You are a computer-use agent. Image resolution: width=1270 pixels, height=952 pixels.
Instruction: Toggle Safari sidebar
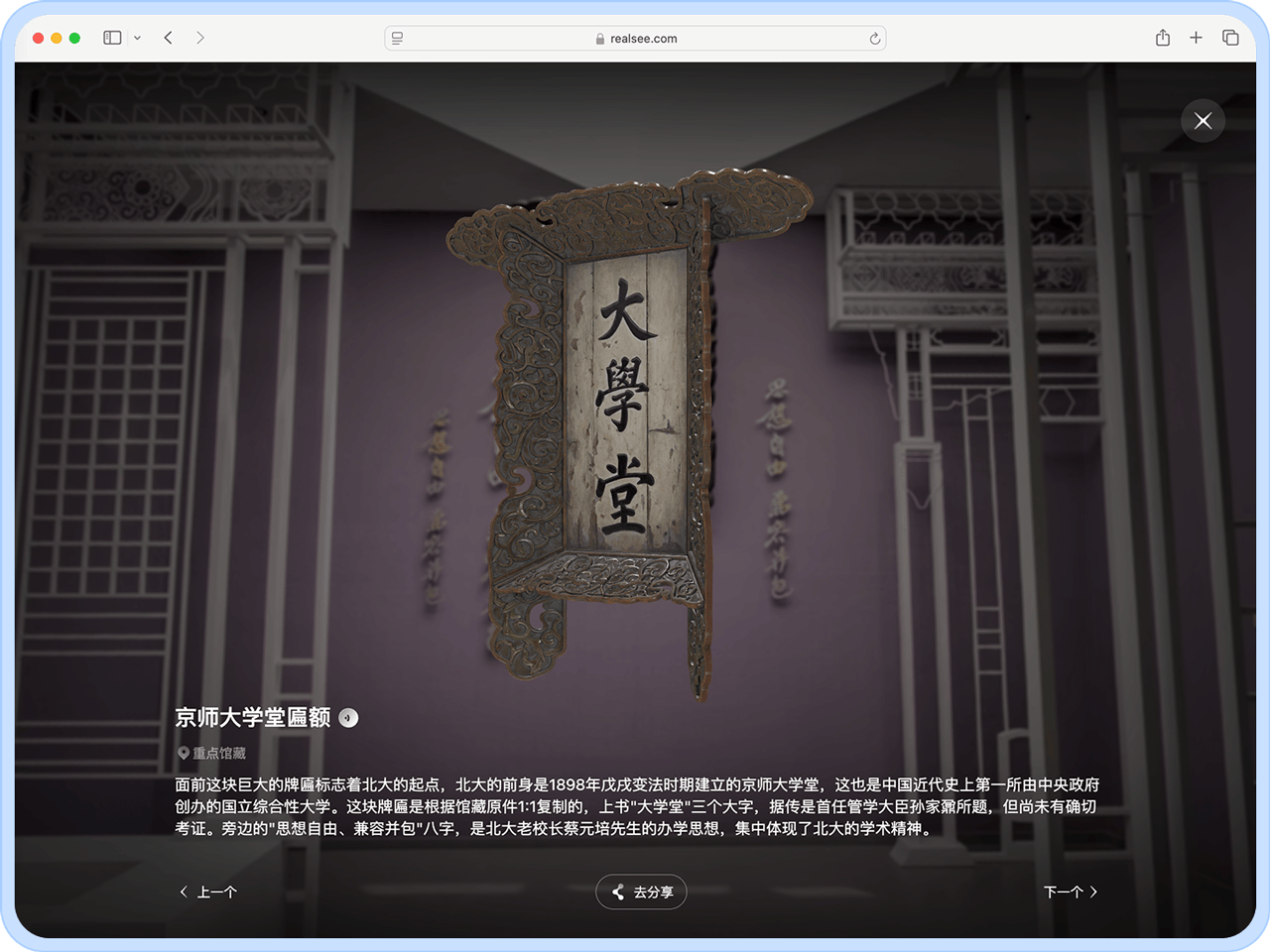112,38
